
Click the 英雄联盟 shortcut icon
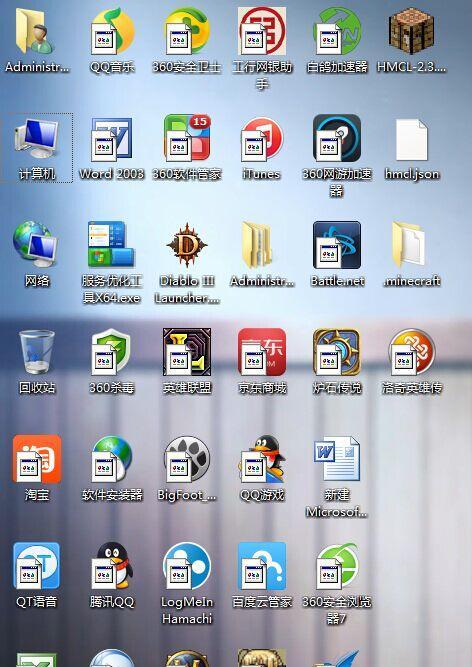187,352
